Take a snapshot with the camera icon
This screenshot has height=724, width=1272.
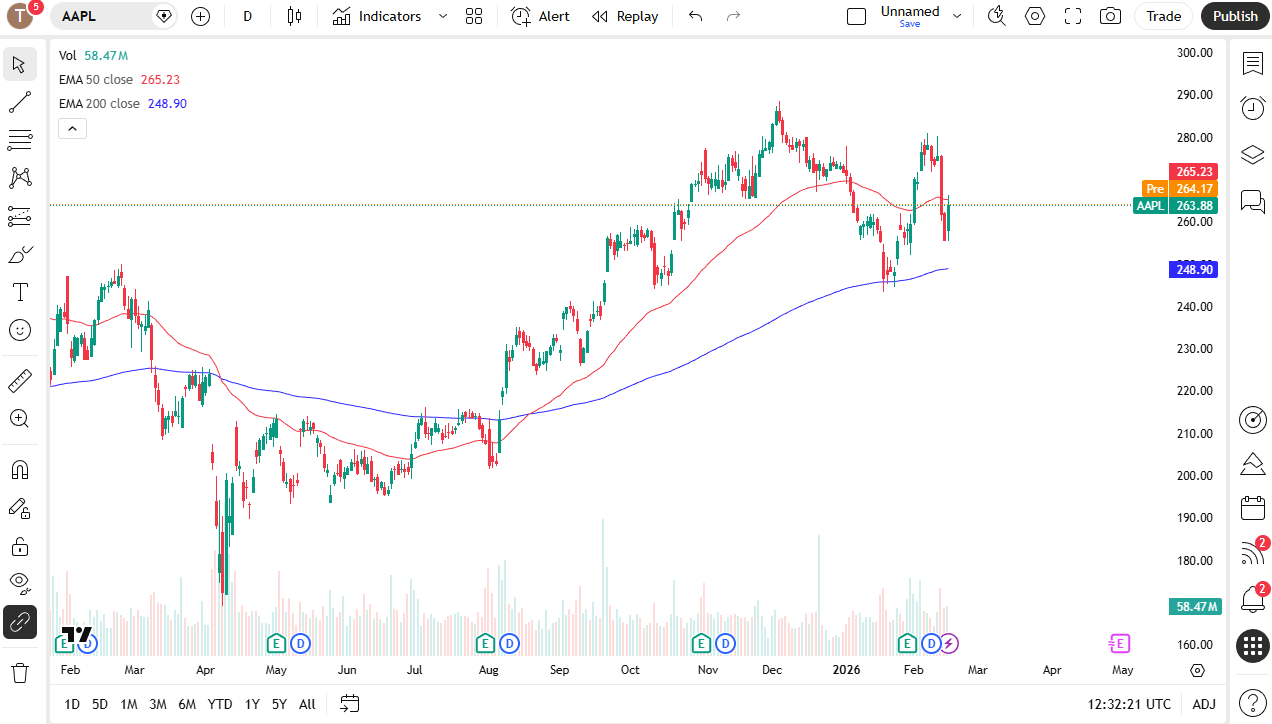(x=1110, y=16)
